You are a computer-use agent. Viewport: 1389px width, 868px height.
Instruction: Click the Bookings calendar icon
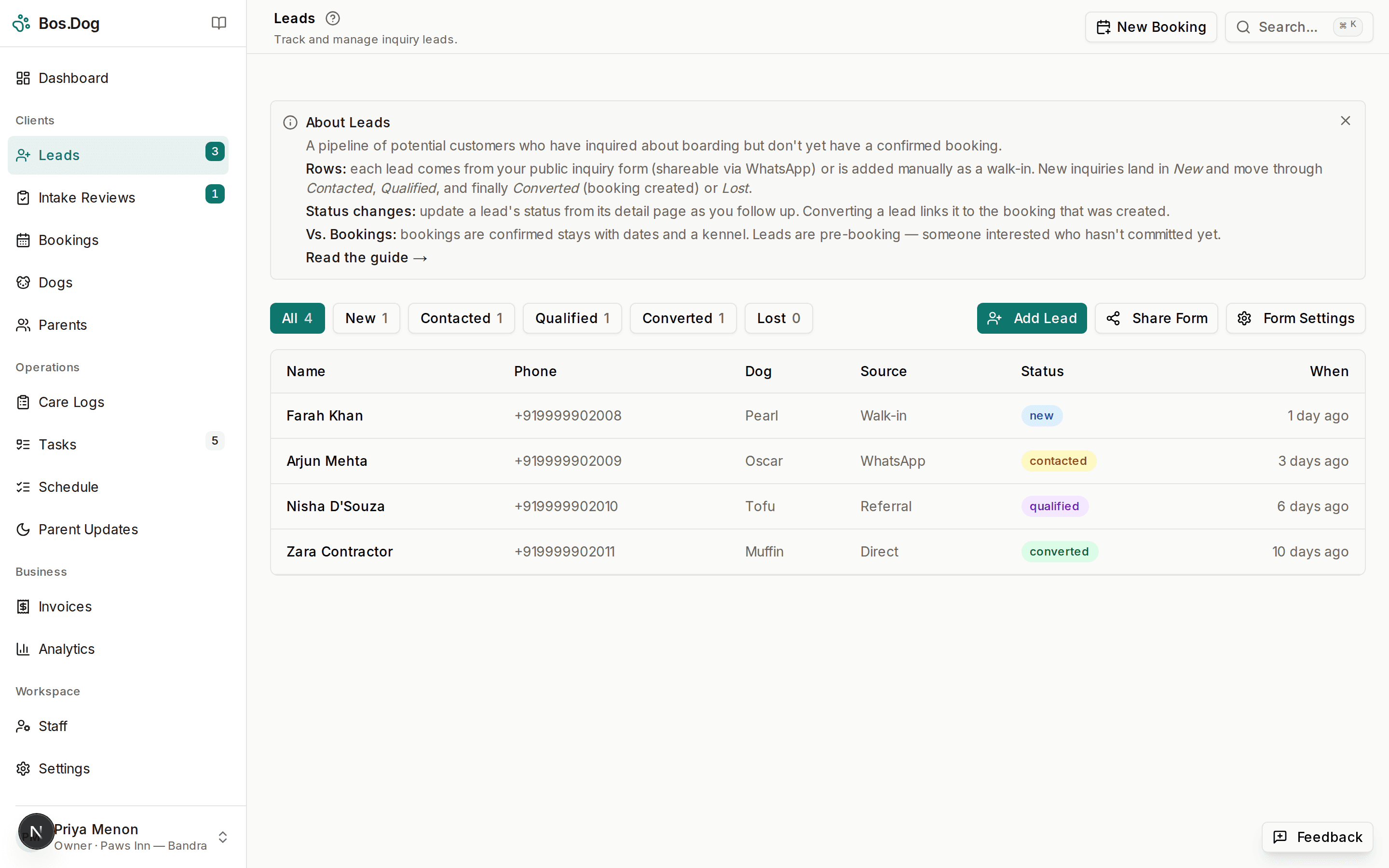tap(23, 240)
